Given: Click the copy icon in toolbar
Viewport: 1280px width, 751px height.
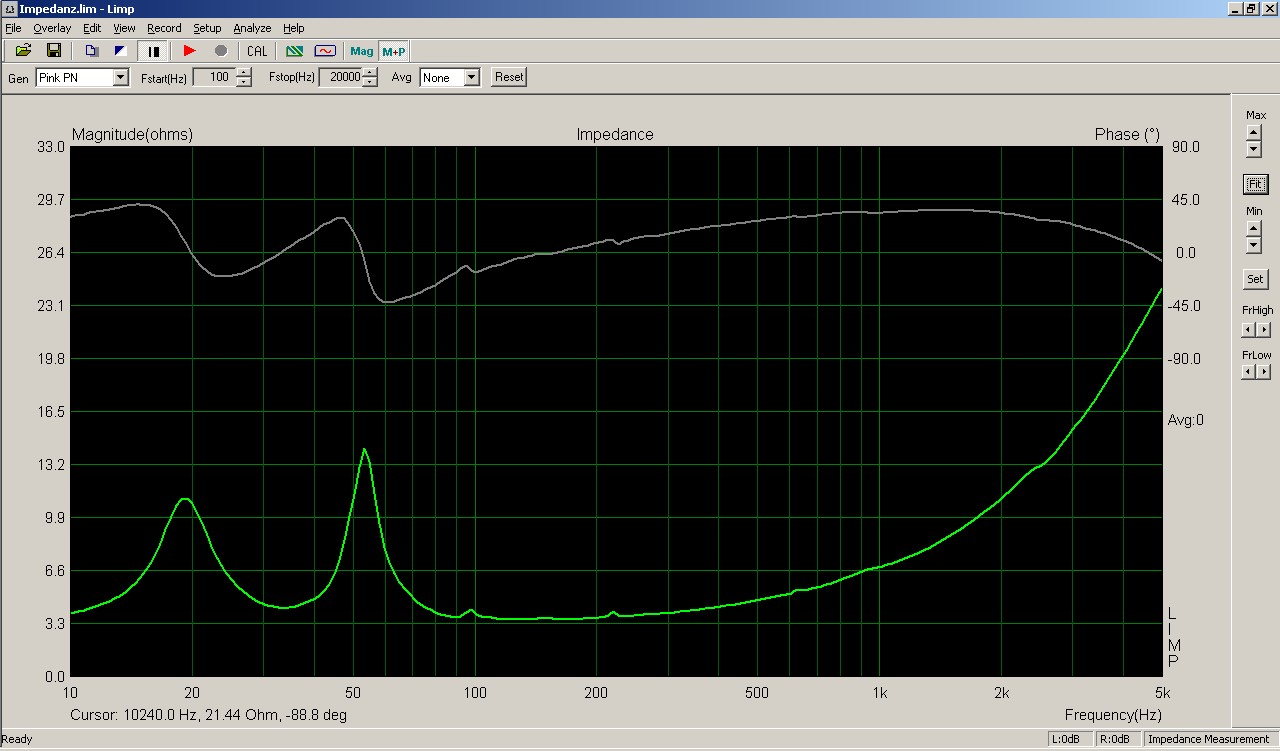Looking at the screenshot, I should 92,51.
